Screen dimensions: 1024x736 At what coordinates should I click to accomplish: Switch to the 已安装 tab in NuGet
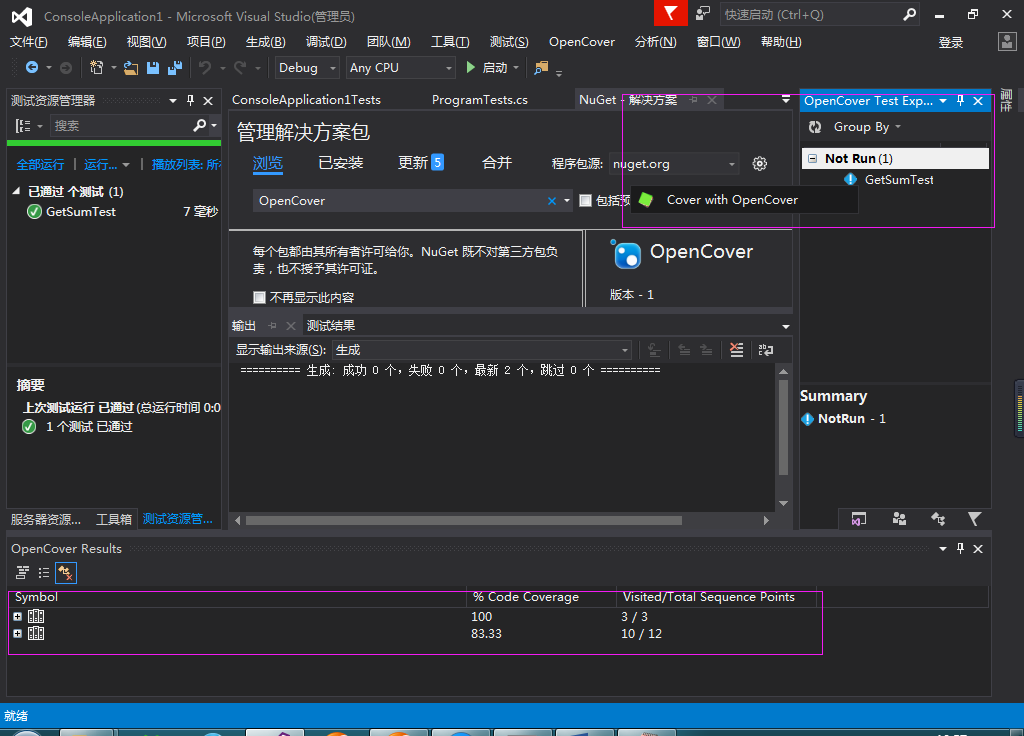[x=340, y=163]
